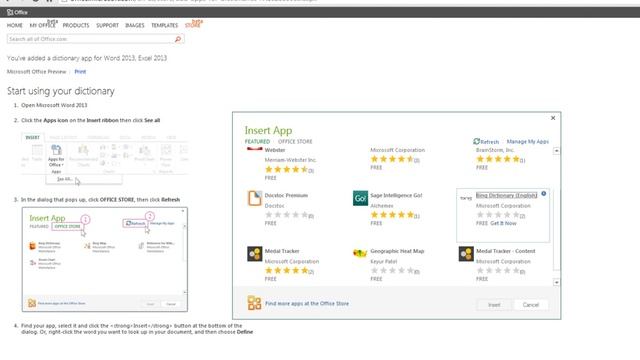Click Get It Now for Bing Dictionary

[503, 223]
